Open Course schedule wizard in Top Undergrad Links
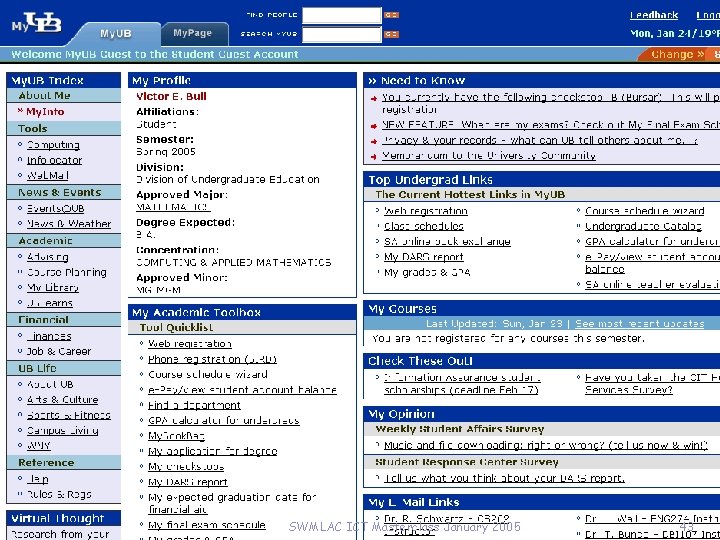 point(645,211)
